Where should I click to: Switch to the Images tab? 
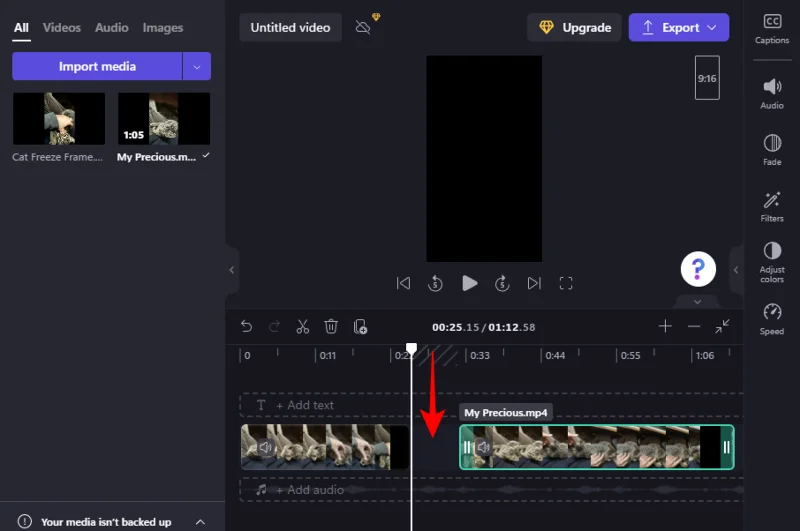[x=163, y=28]
